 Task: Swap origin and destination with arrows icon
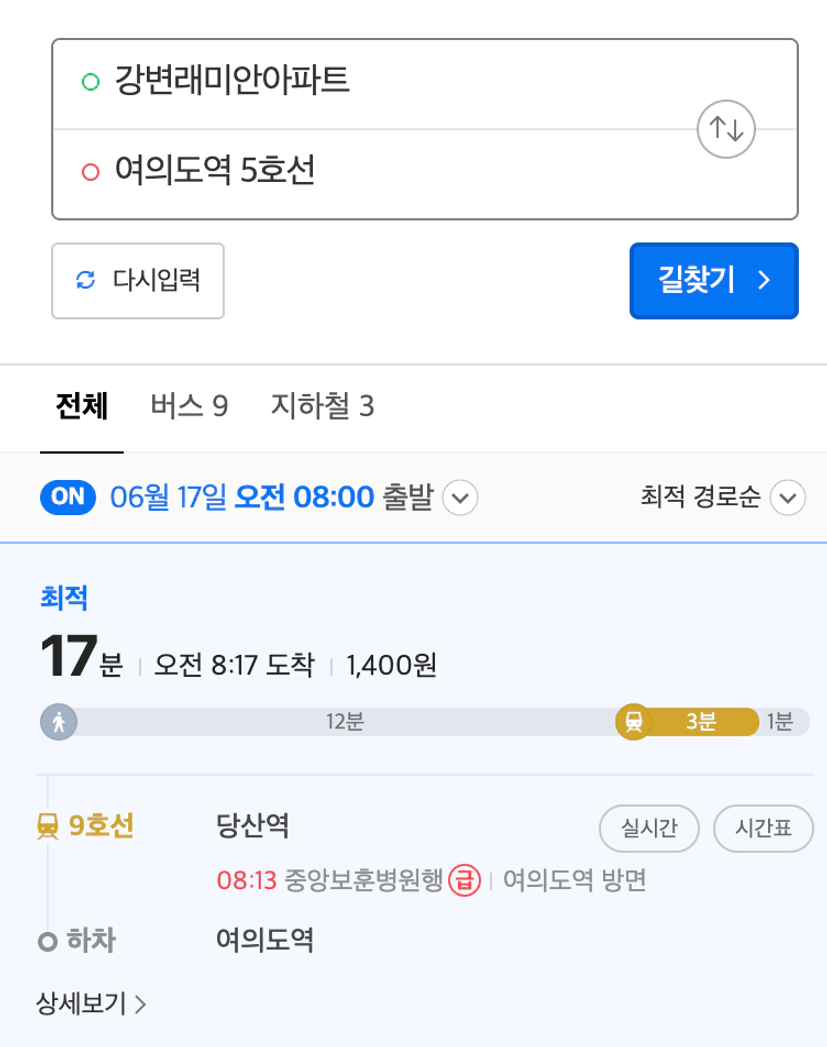point(726,129)
